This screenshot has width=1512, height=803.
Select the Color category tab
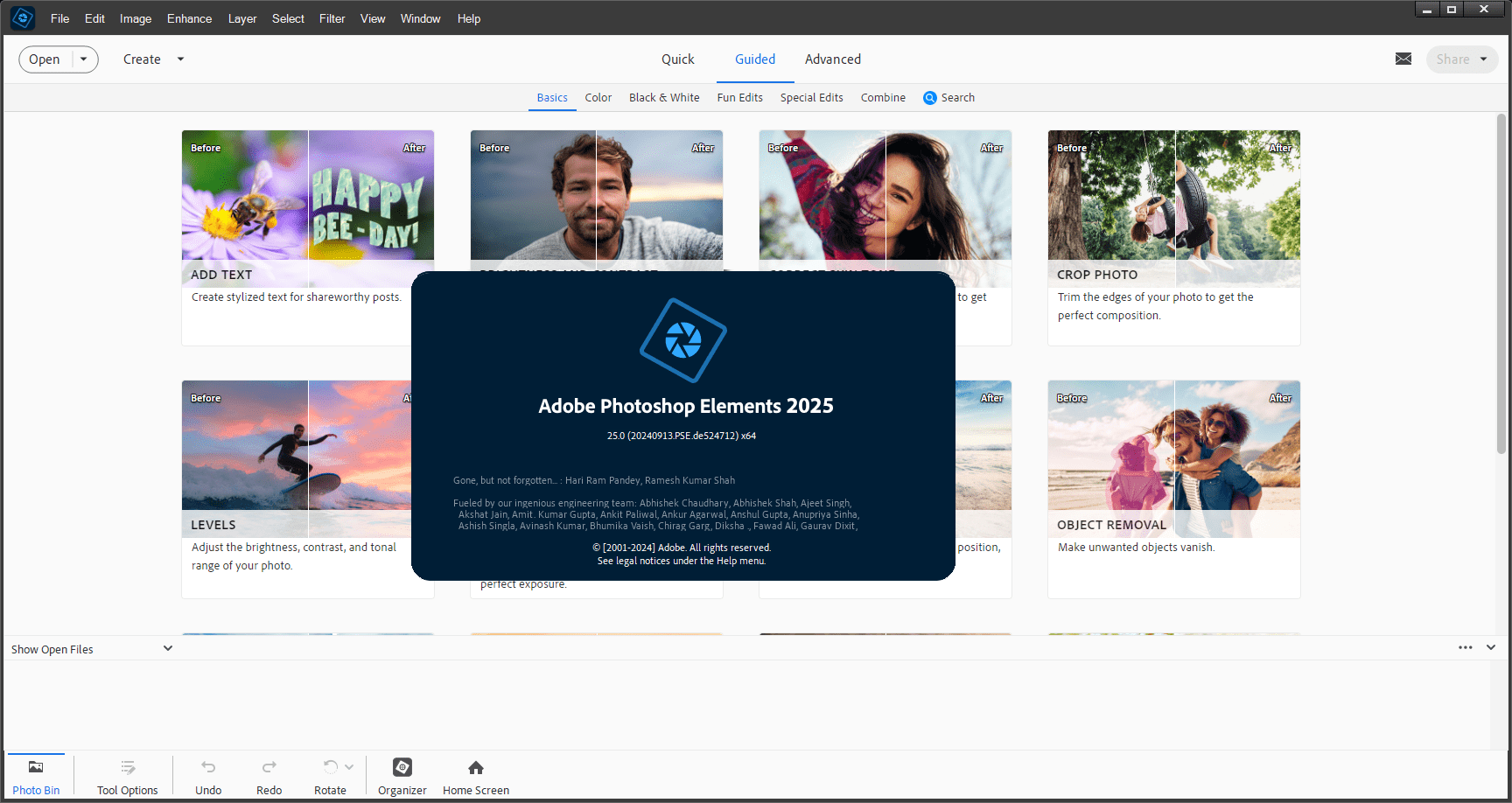pos(598,98)
